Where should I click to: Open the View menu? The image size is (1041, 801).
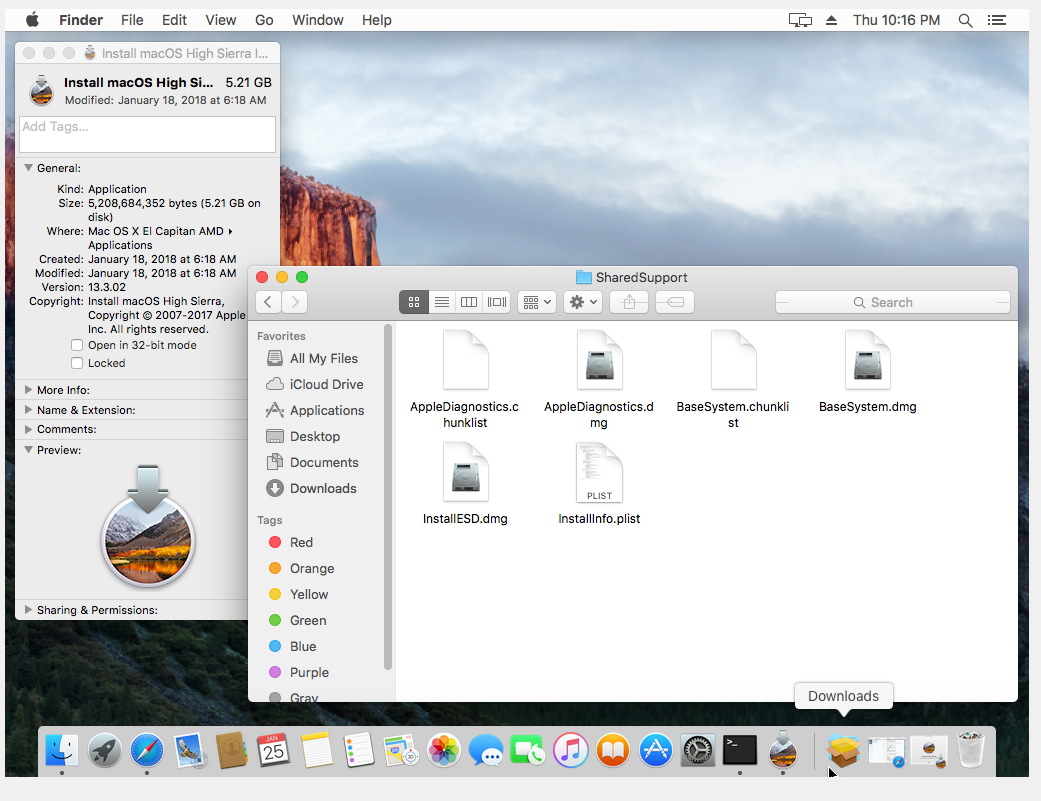coord(221,20)
